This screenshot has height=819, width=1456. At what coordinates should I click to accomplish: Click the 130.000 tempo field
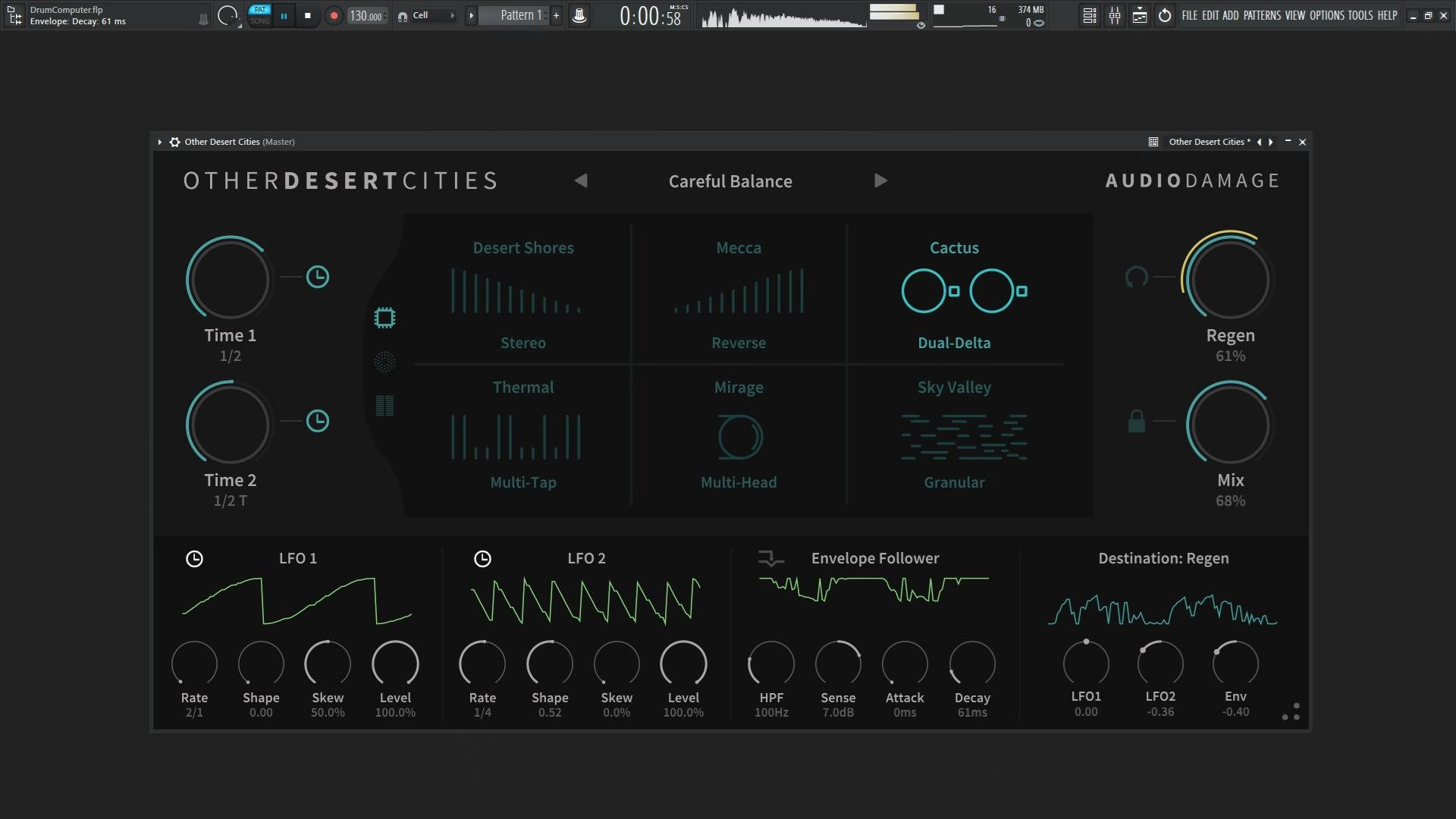(367, 16)
